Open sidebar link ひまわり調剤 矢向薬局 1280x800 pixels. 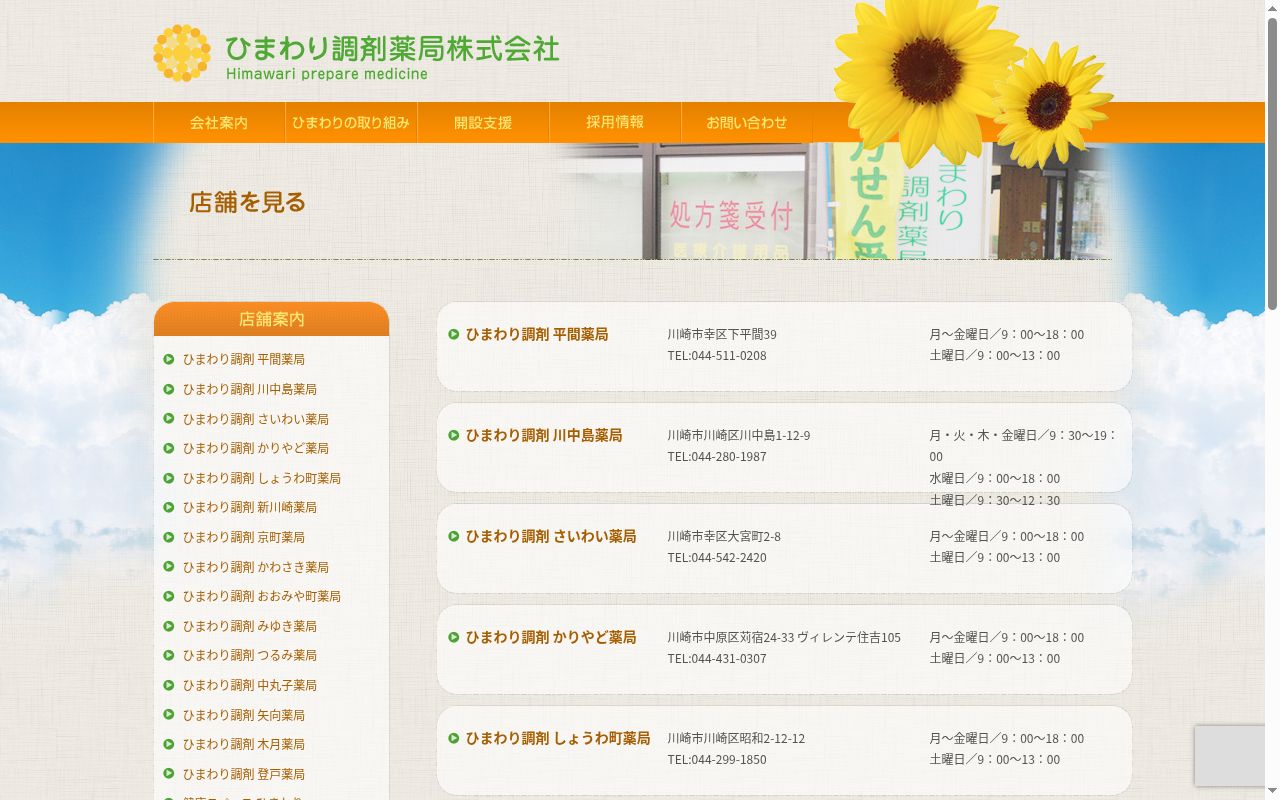pos(243,715)
